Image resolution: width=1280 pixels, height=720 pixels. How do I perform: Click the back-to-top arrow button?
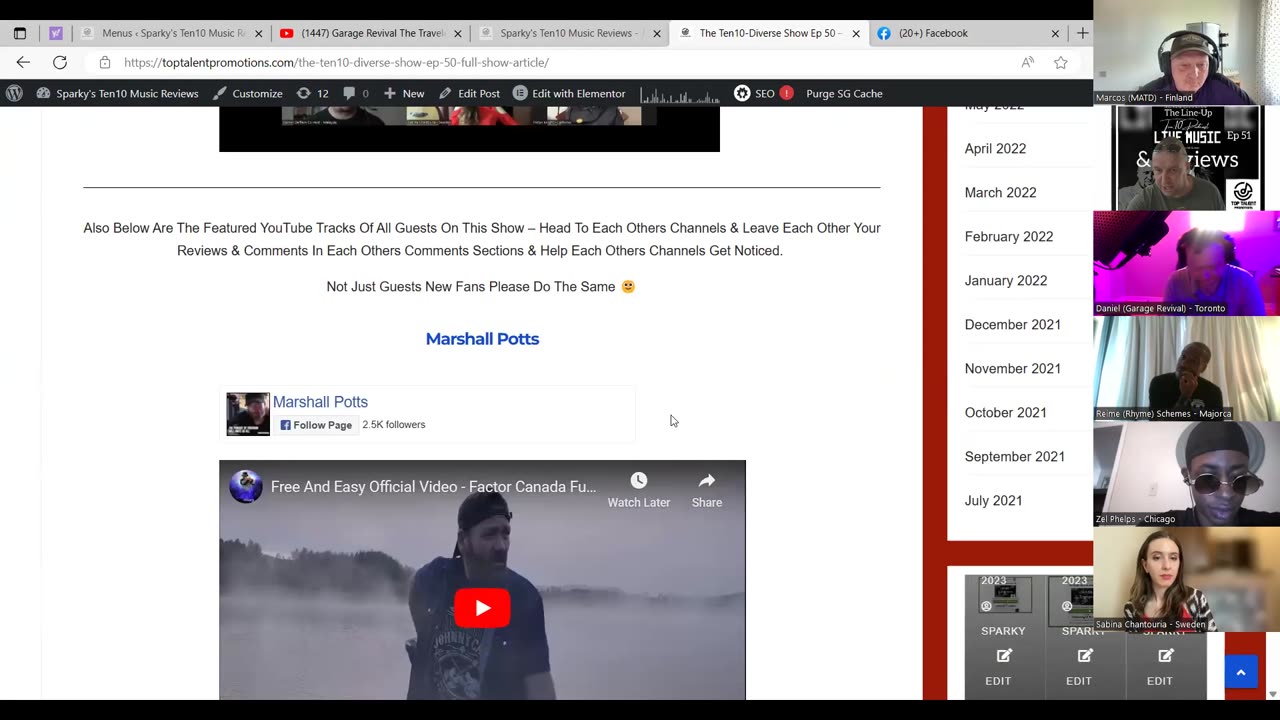1241,673
